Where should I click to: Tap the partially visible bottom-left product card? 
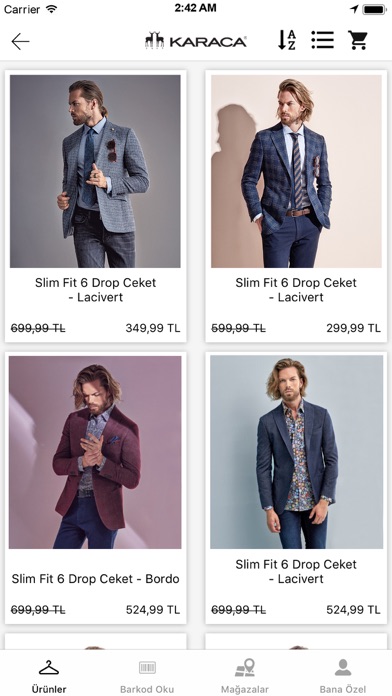95,641
